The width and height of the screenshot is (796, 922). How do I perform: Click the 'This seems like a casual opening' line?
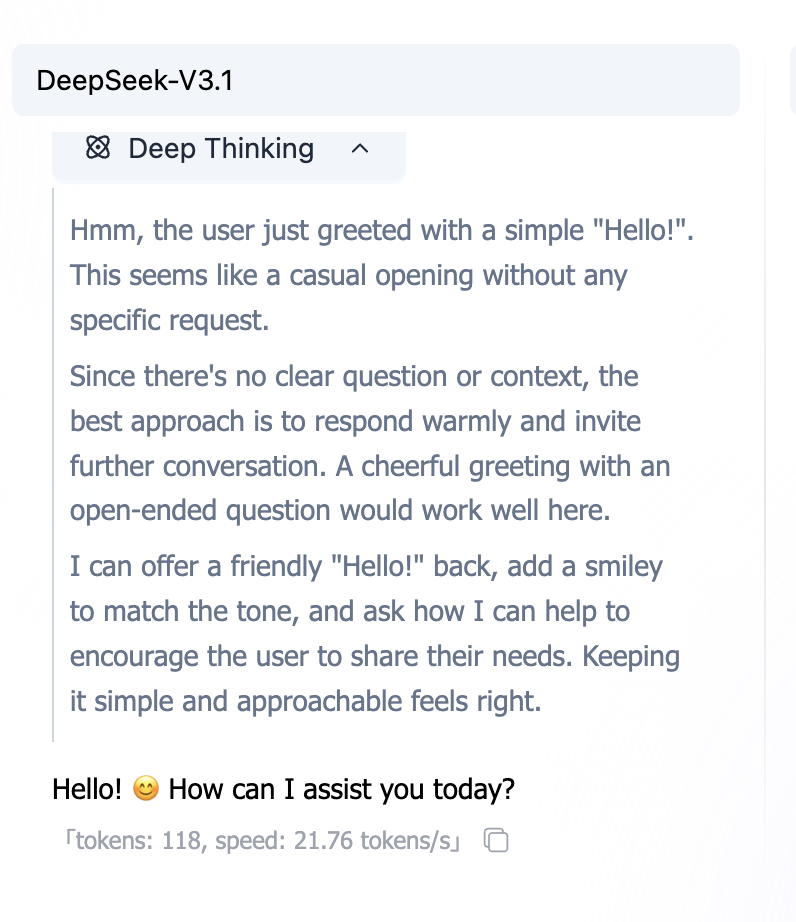pyautogui.click(x=348, y=275)
